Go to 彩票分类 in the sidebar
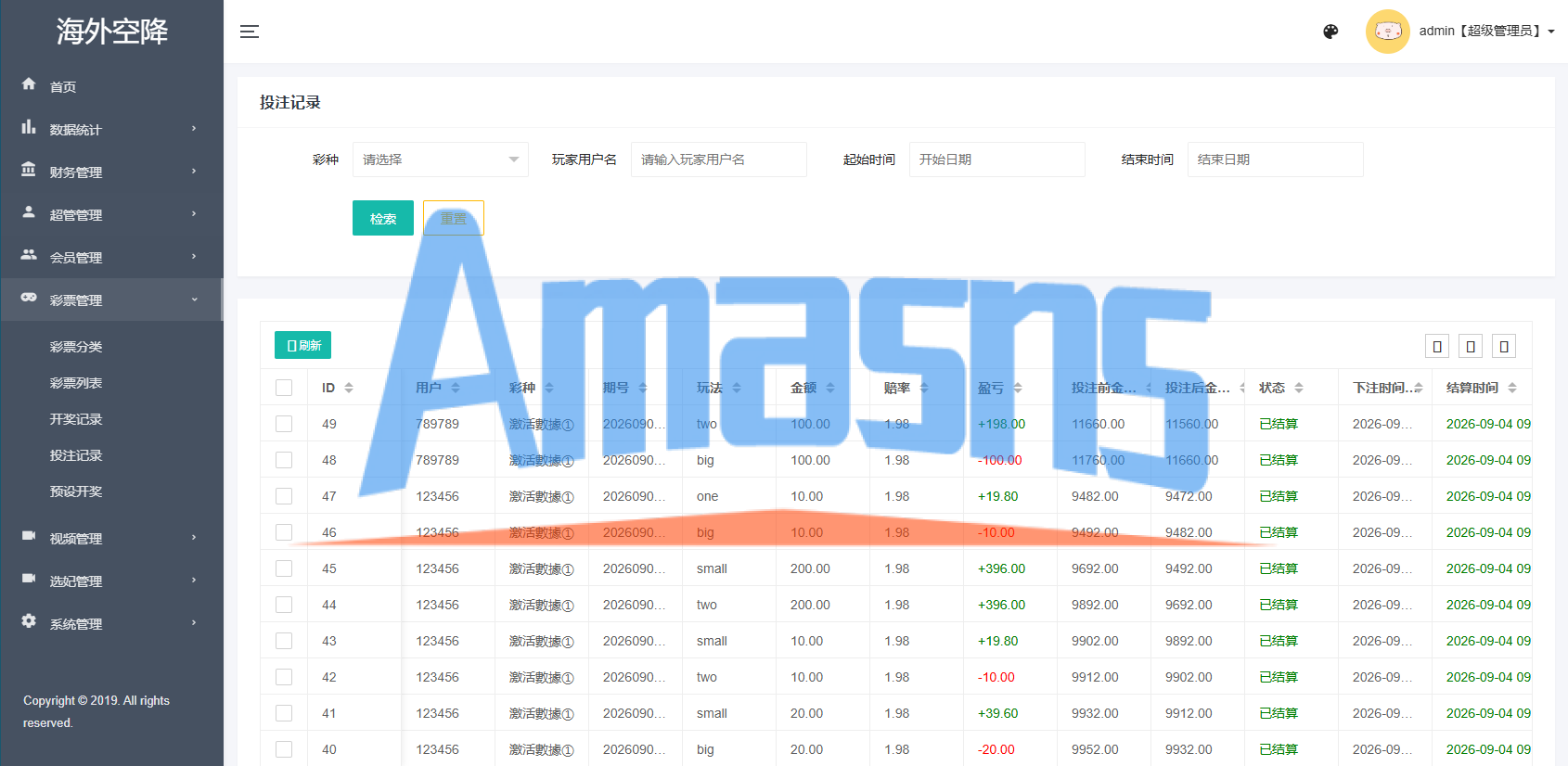Viewport: 1568px width, 766px height. coord(76,347)
